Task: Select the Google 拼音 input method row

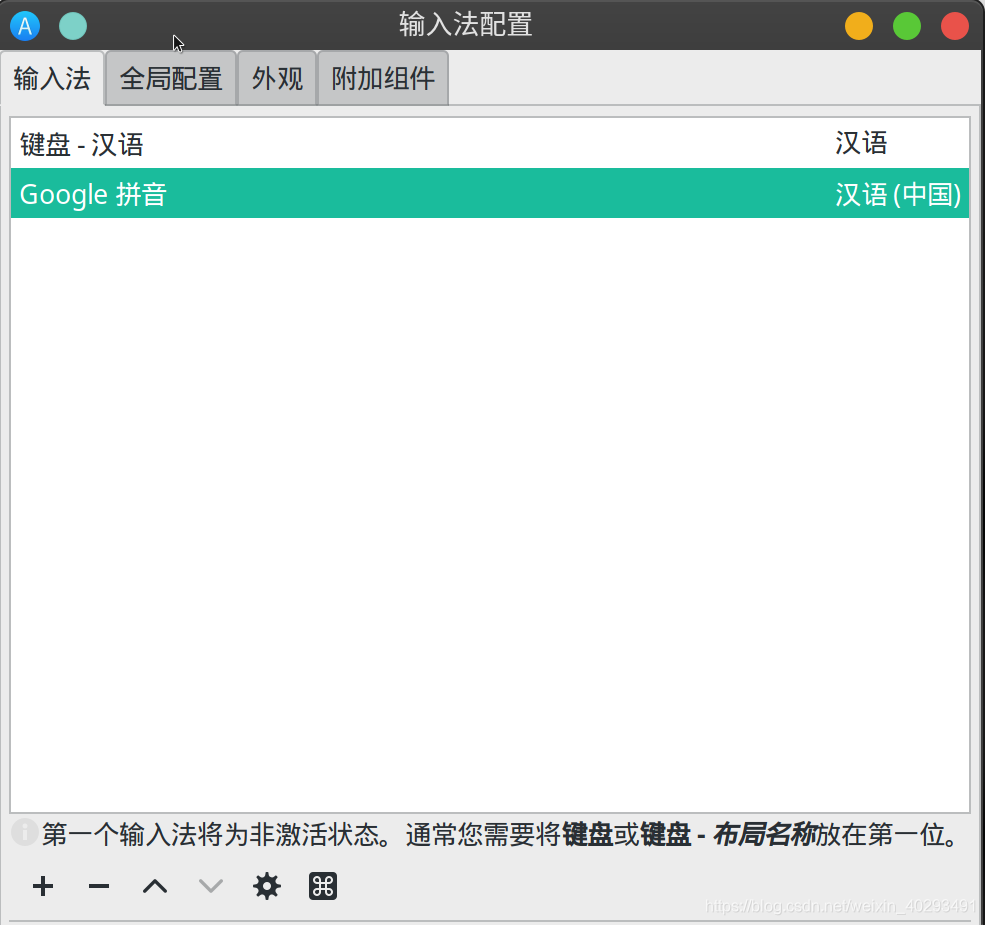Action: pyautogui.click(x=490, y=194)
